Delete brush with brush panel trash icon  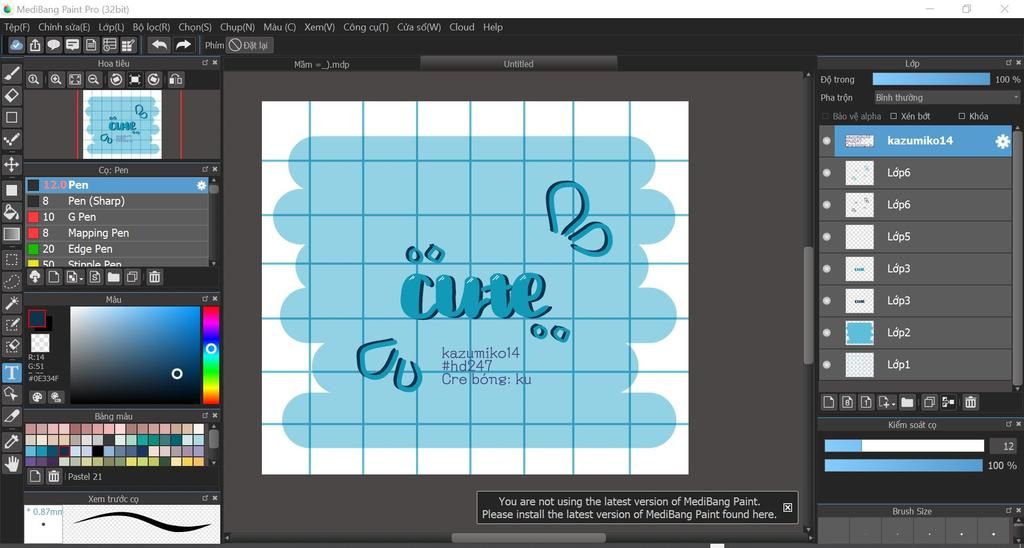click(x=154, y=277)
